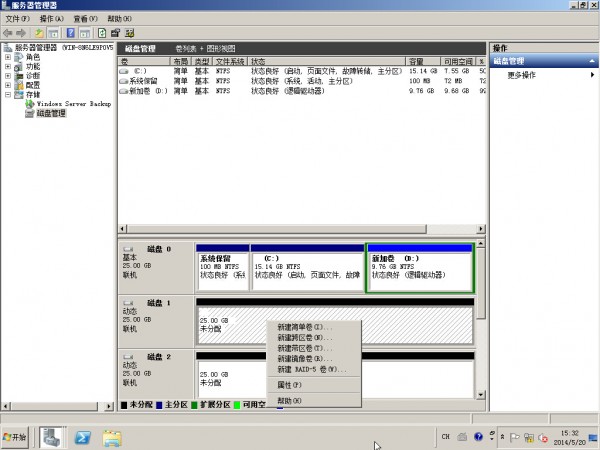Click the 开始 Start button
600x450 pixels.
17,437
